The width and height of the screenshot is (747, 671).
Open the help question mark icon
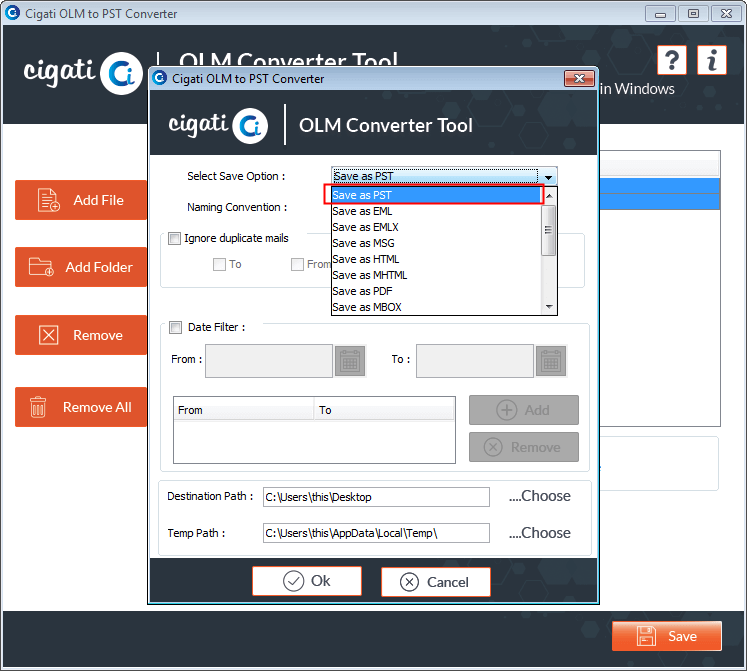672,60
